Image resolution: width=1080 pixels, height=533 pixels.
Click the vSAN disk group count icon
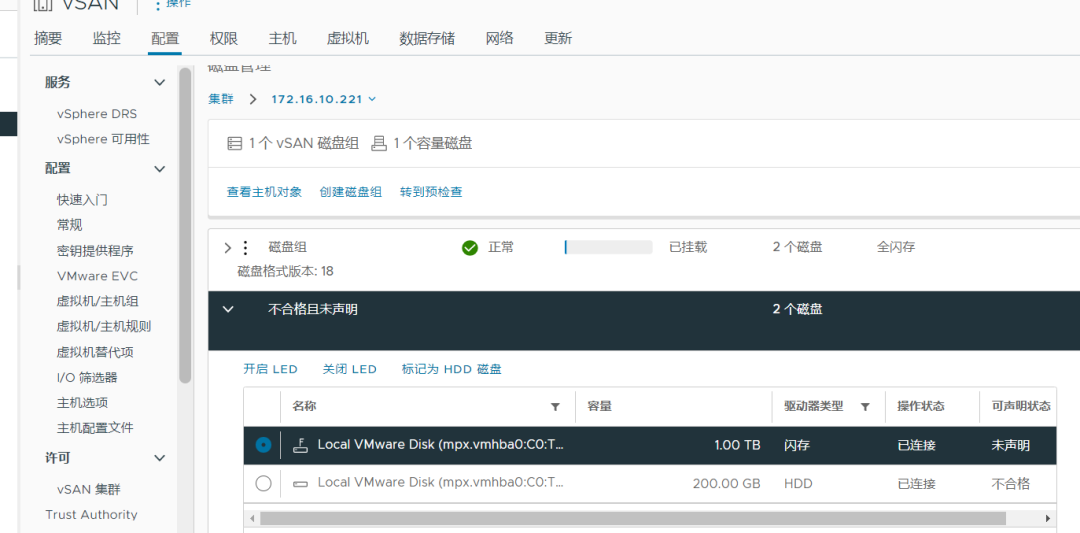click(235, 144)
